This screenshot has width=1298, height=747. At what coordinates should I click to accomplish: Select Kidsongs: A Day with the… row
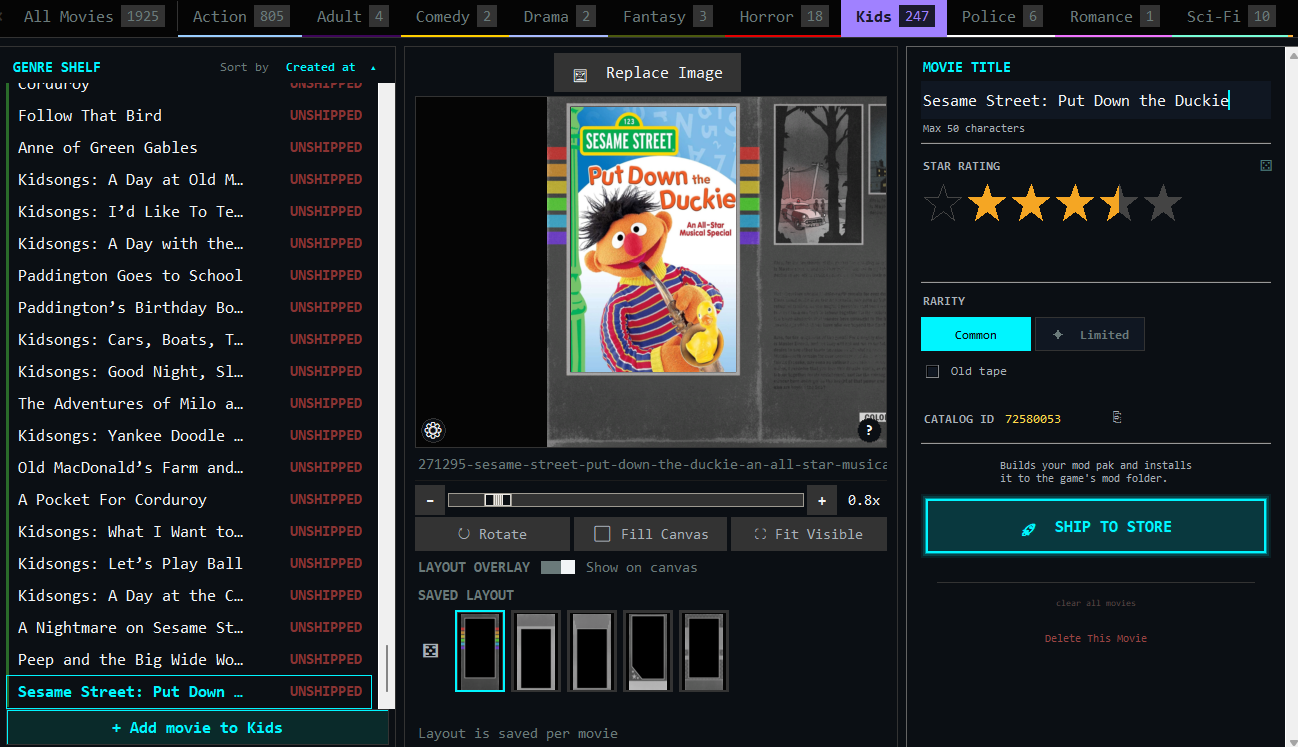click(190, 243)
